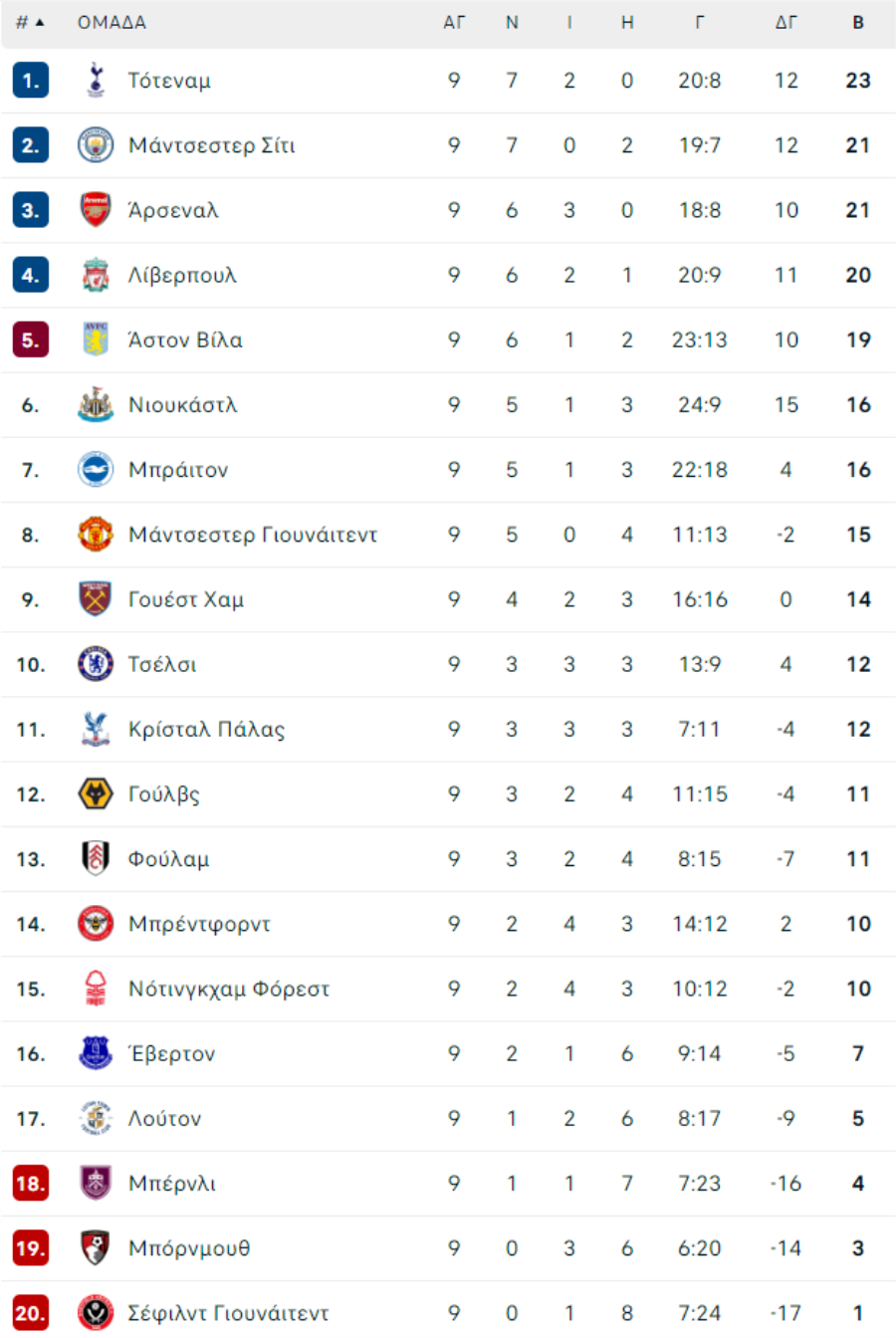This screenshot has width=896, height=1338.
Task: Open the Άστον Βίλα team link
Action: coord(185,340)
